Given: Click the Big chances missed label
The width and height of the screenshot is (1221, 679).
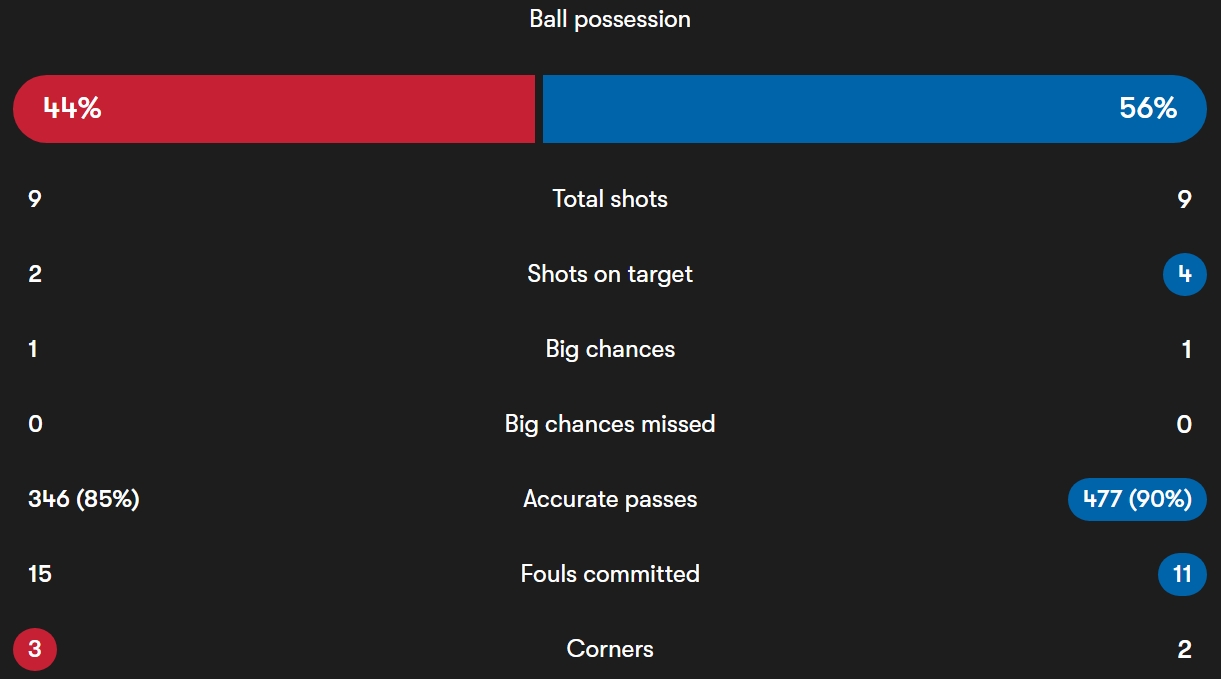Looking at the screenshot, I should click(610, 424).
